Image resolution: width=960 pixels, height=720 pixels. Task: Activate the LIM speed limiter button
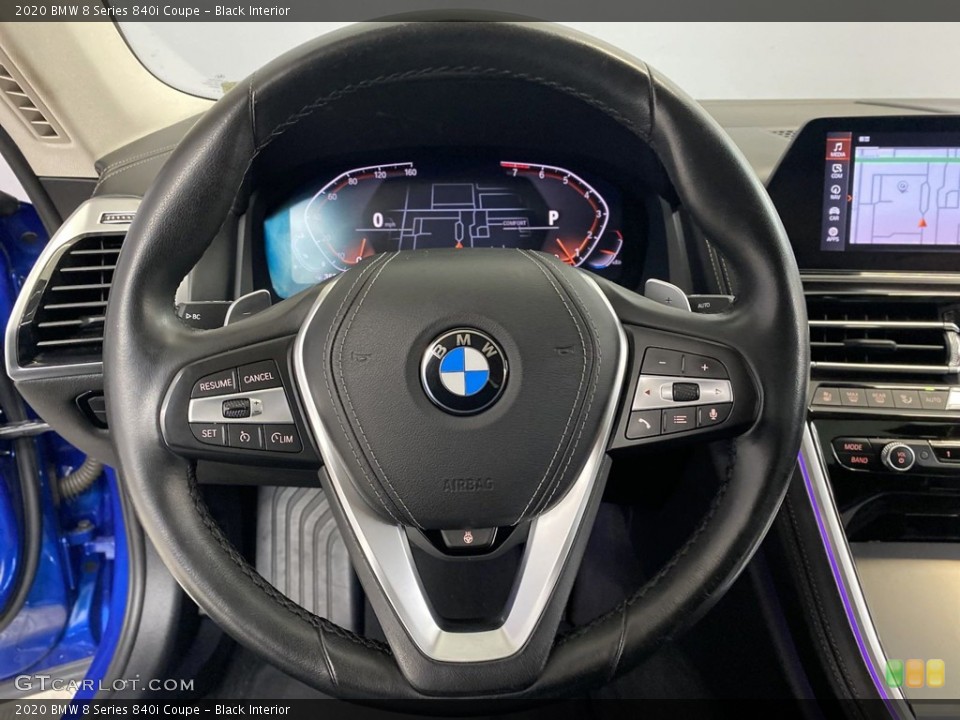pos(283,438)
